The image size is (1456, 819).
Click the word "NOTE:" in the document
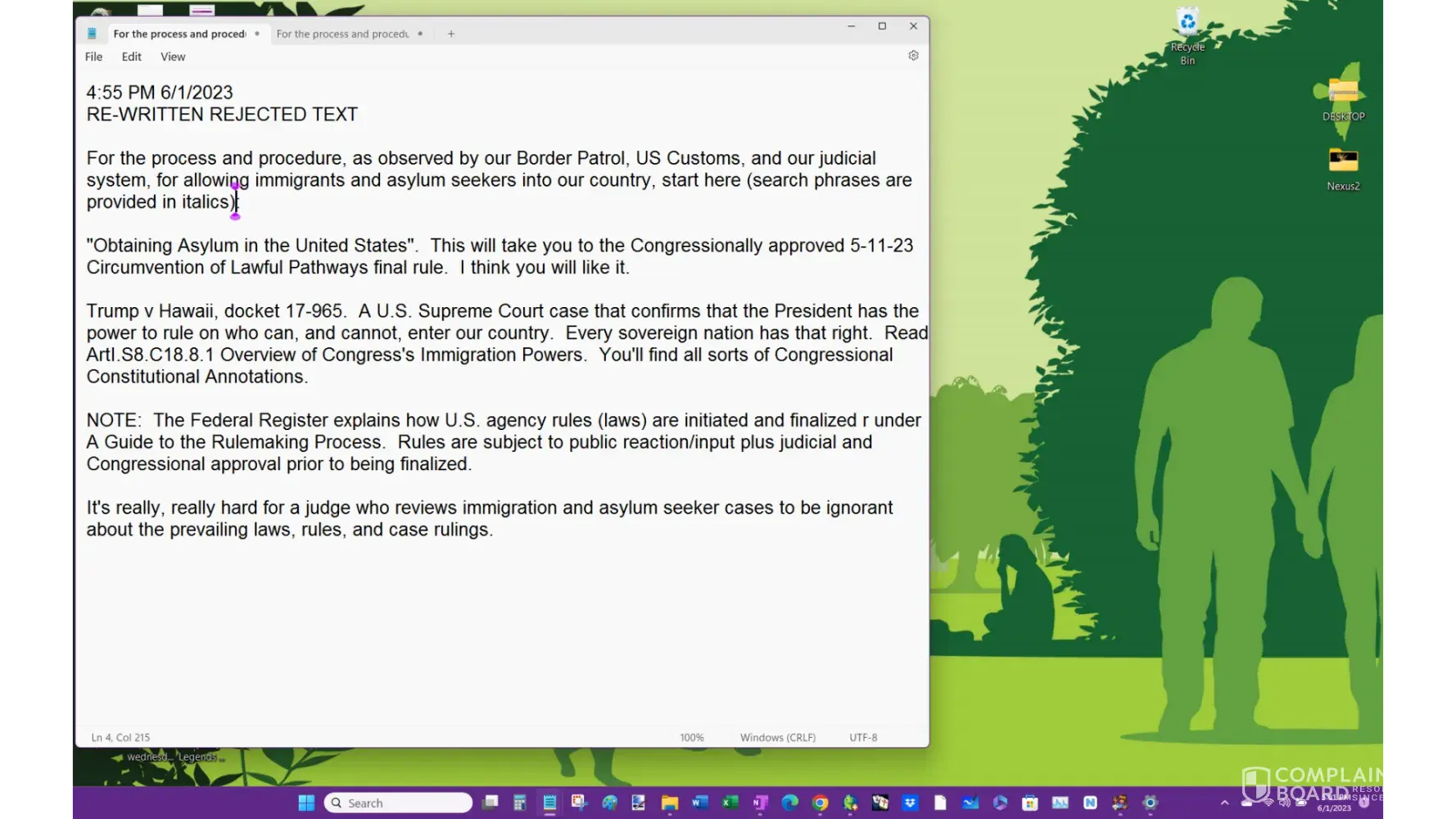(114, 420)
